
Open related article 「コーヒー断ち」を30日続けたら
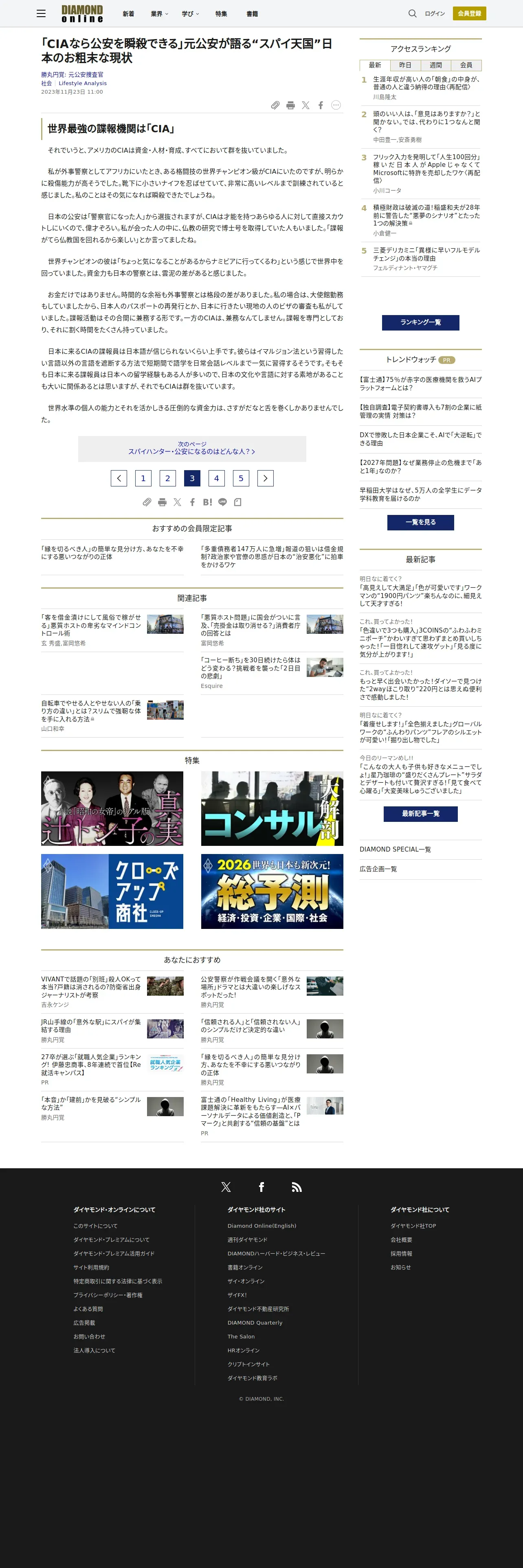pos(251,668)
